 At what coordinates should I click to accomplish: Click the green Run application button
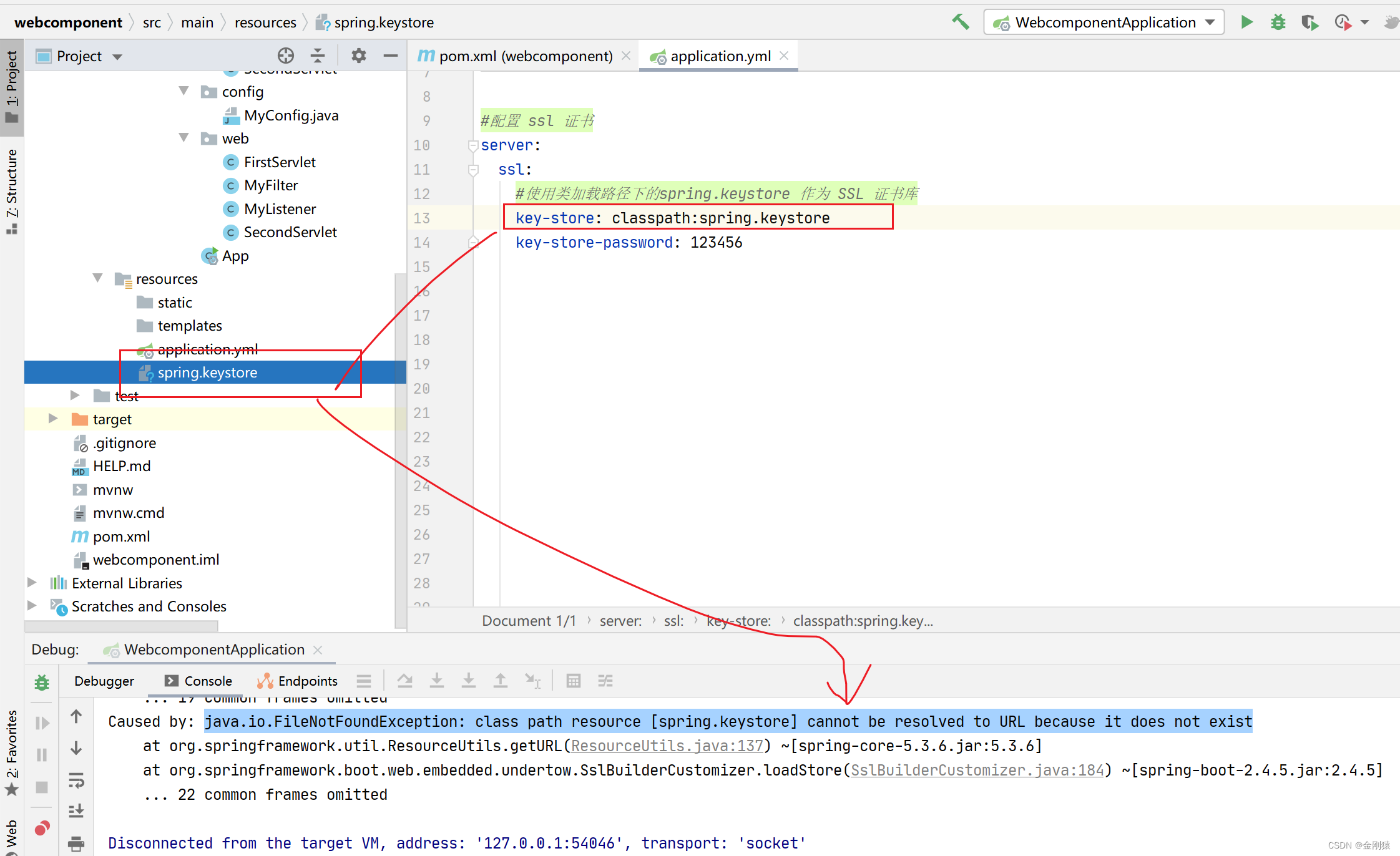point(1246,22)
